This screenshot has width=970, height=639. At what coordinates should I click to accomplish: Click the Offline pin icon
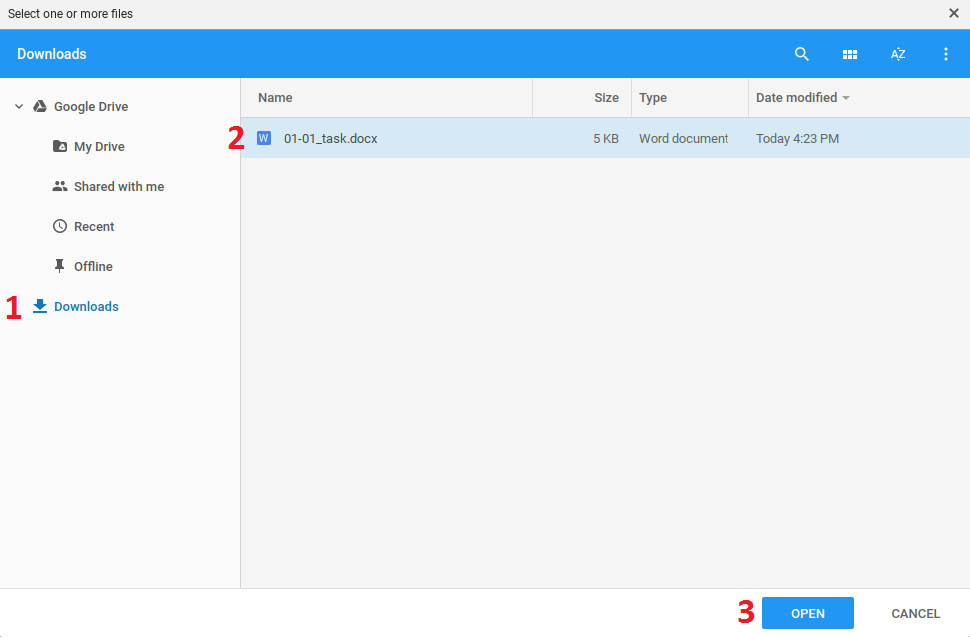(x=60, y=266)
